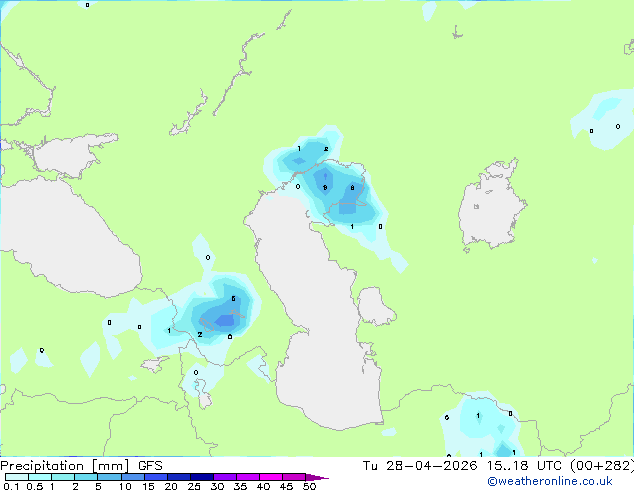Pick the 2–5 mm legend color swatch
Image resolution: width=634 pixels, height=490 pixels.
click(x=86, y=477)
